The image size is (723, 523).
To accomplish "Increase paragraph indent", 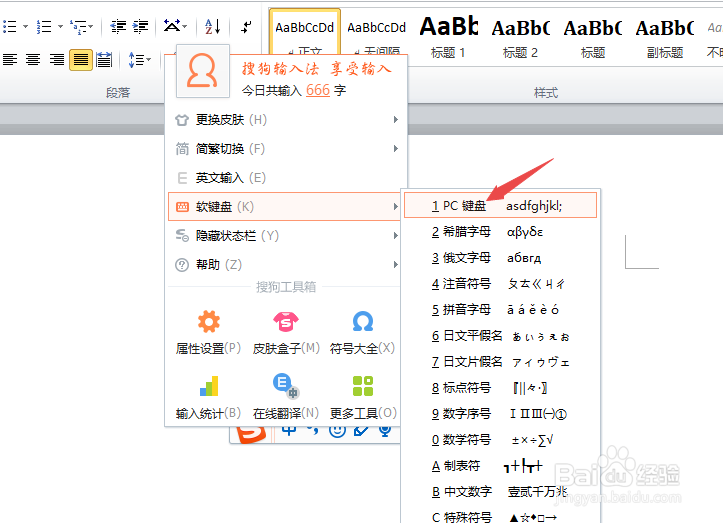I will coord(140,26).
